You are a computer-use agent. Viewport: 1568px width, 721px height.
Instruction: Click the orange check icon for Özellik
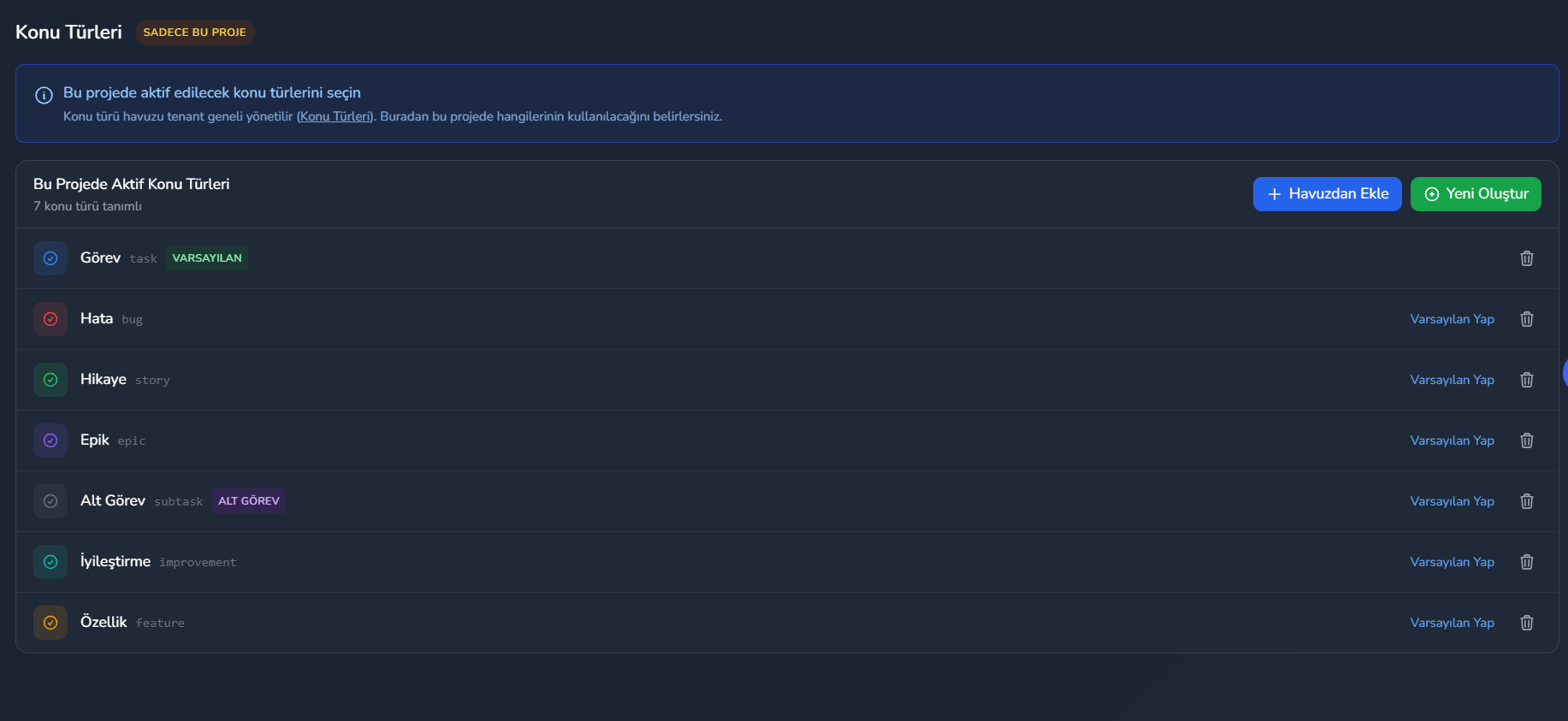point(50,623)
